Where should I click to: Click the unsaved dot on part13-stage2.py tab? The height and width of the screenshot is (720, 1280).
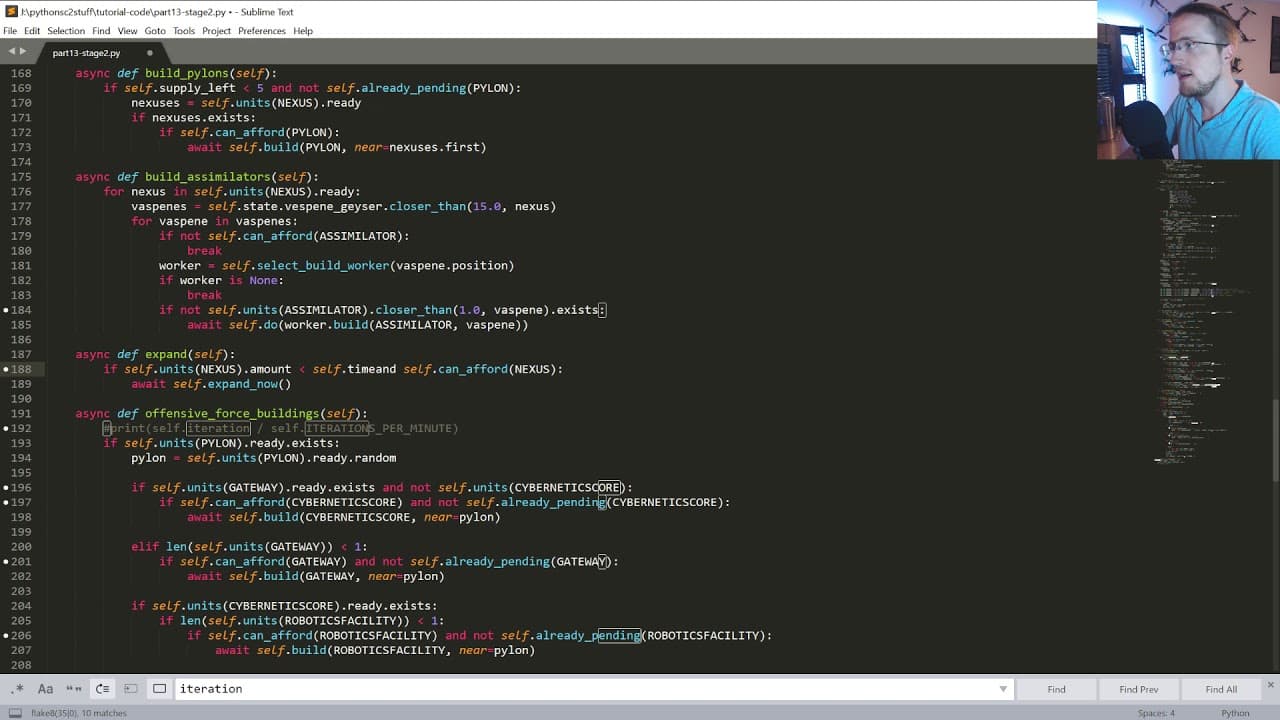150,53
